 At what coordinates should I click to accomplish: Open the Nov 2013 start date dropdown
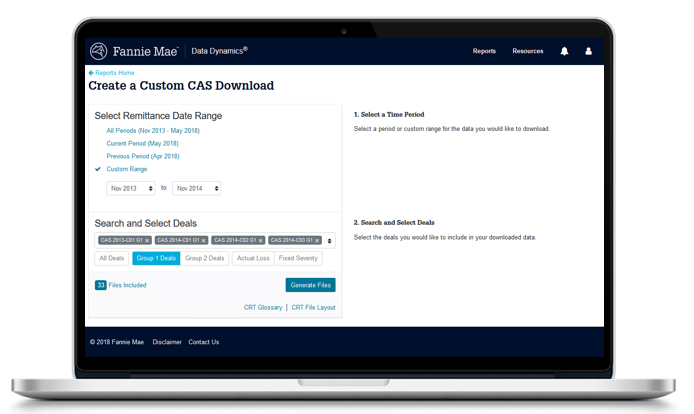click(x=131, y=188)
